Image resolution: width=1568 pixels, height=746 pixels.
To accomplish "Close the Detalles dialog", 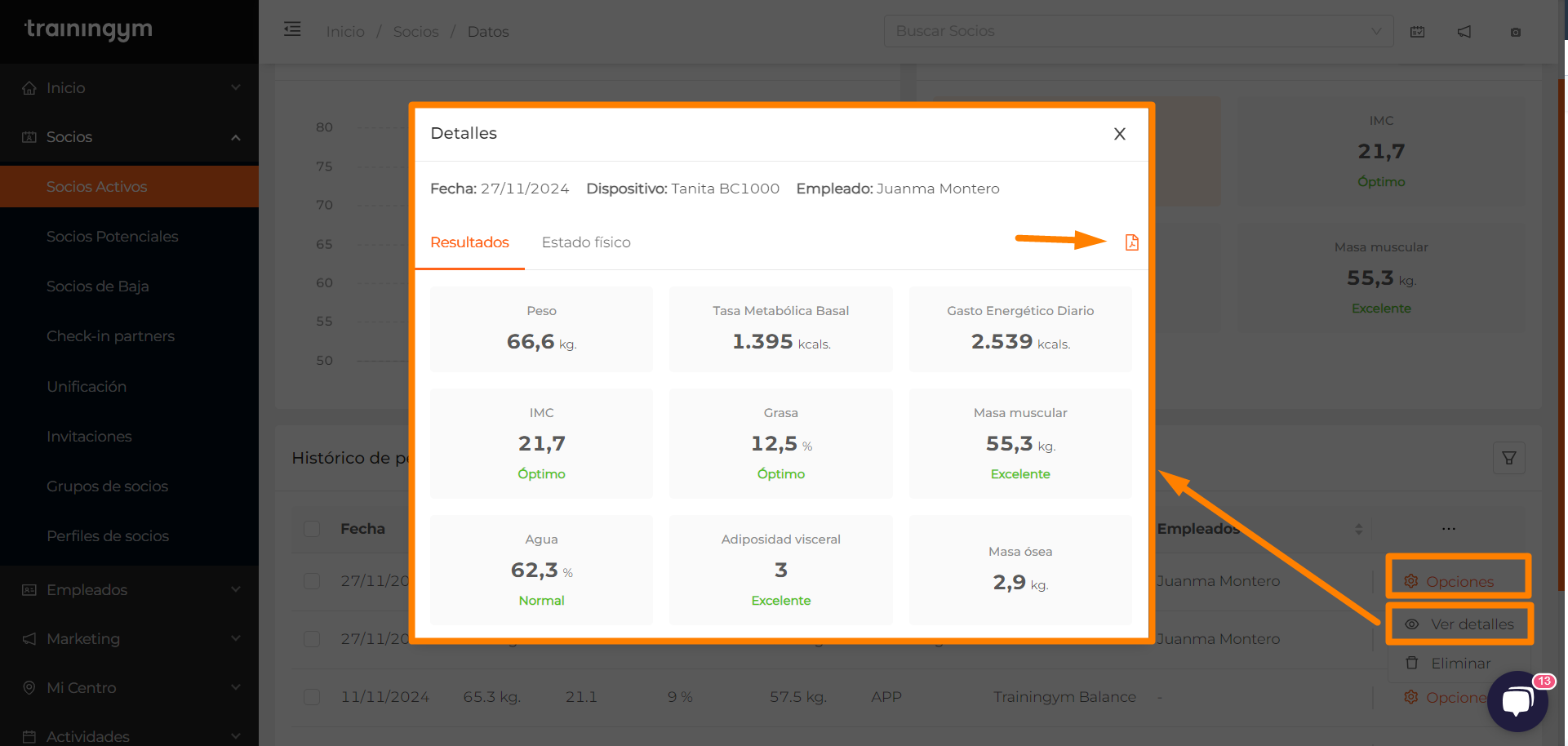I will 1119,134.
